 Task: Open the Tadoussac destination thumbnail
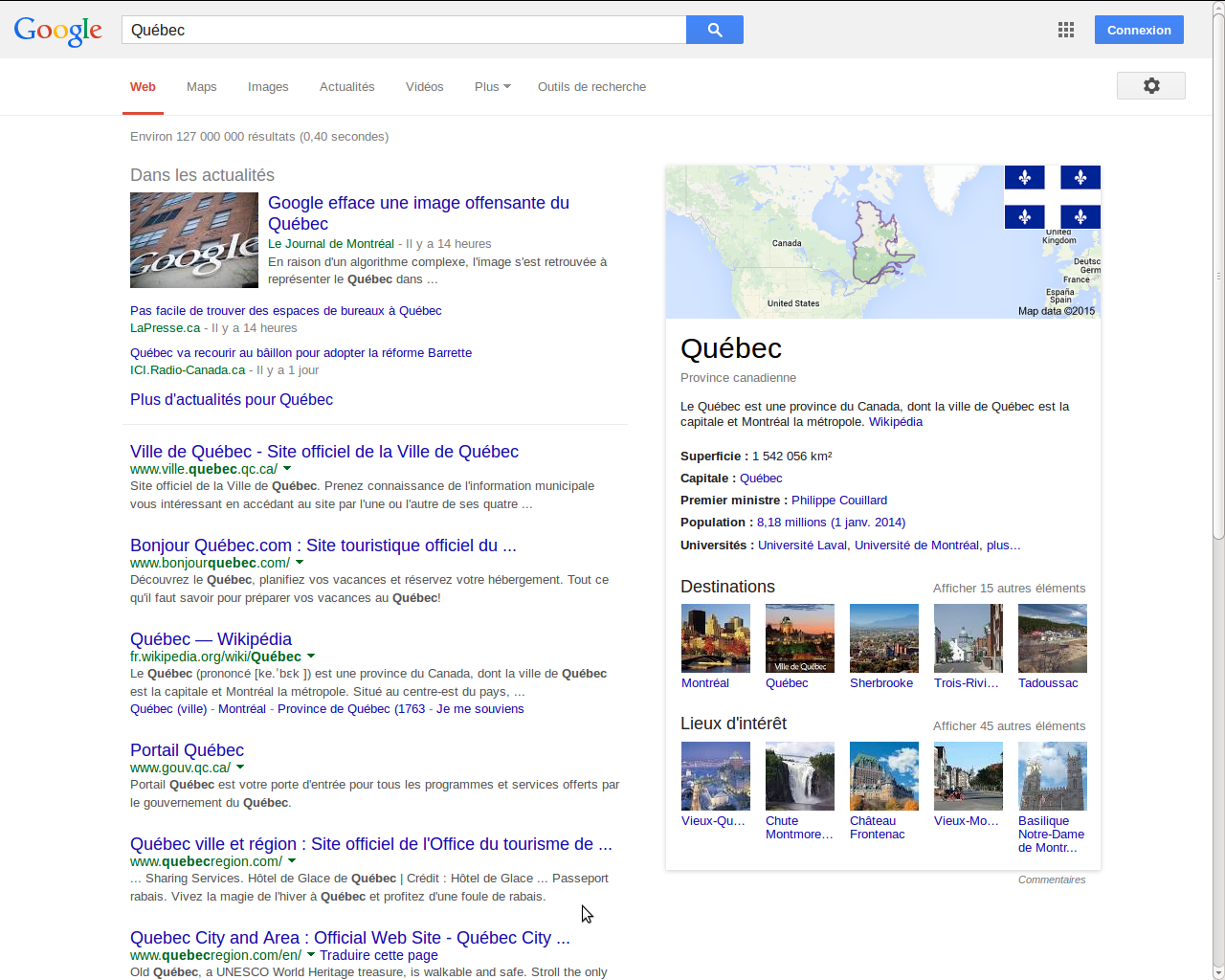point(1053,638)
